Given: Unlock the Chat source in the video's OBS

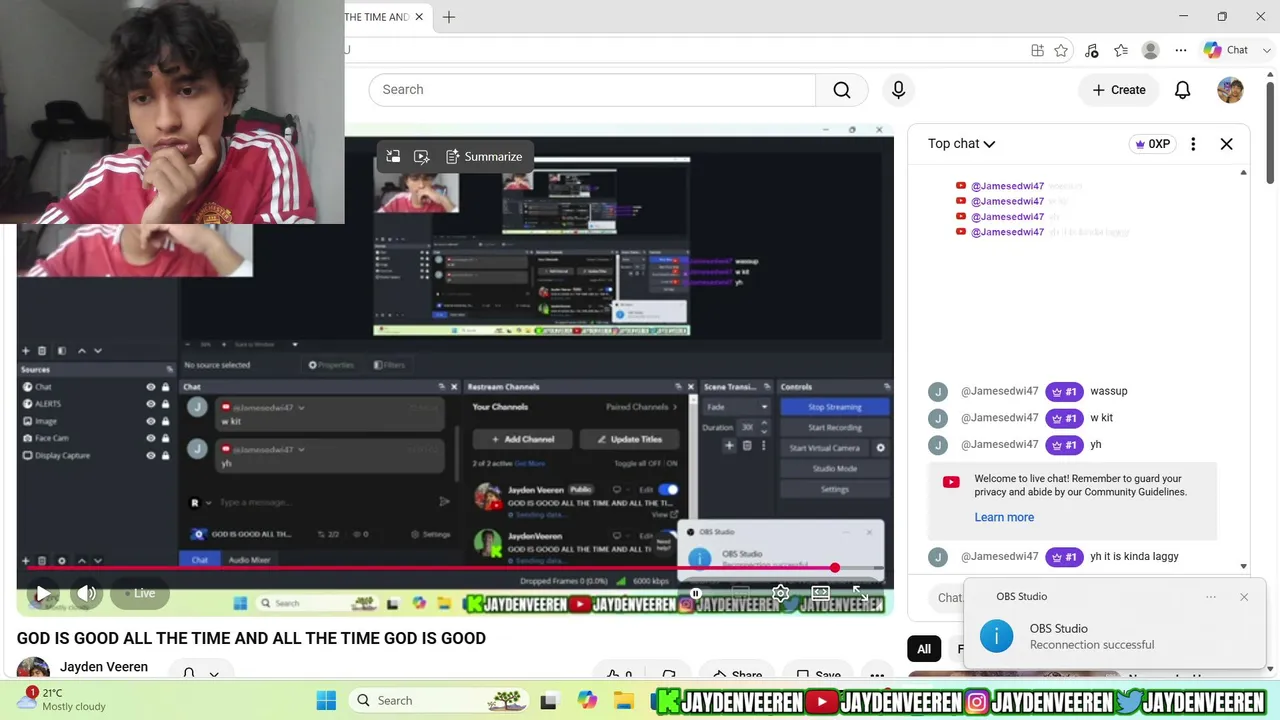Looking at the screenshot, I should [x=165, y=387].
